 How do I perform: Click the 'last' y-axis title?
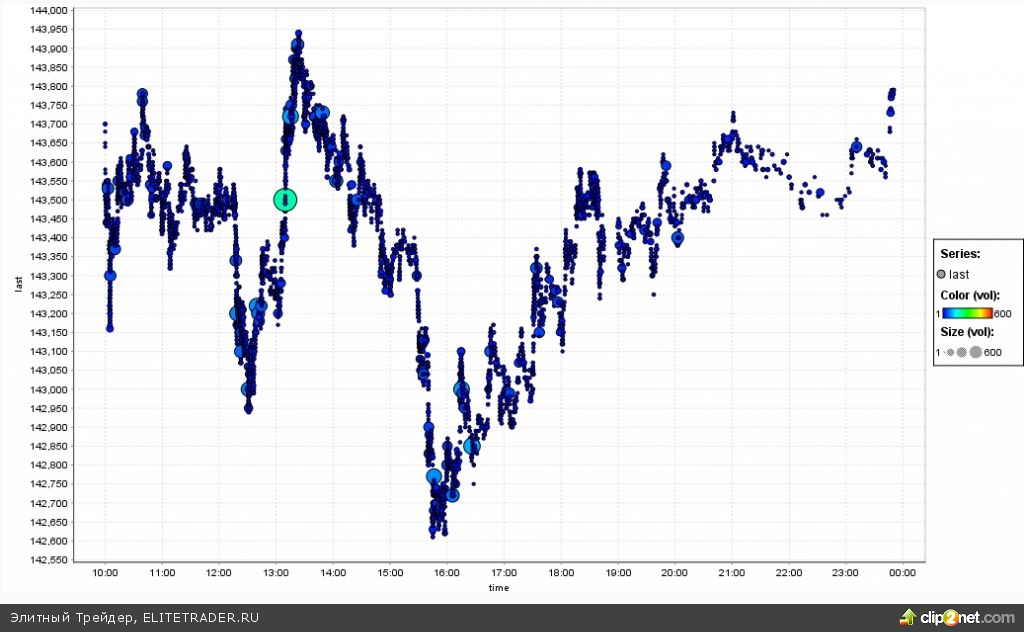click(18, 285)
